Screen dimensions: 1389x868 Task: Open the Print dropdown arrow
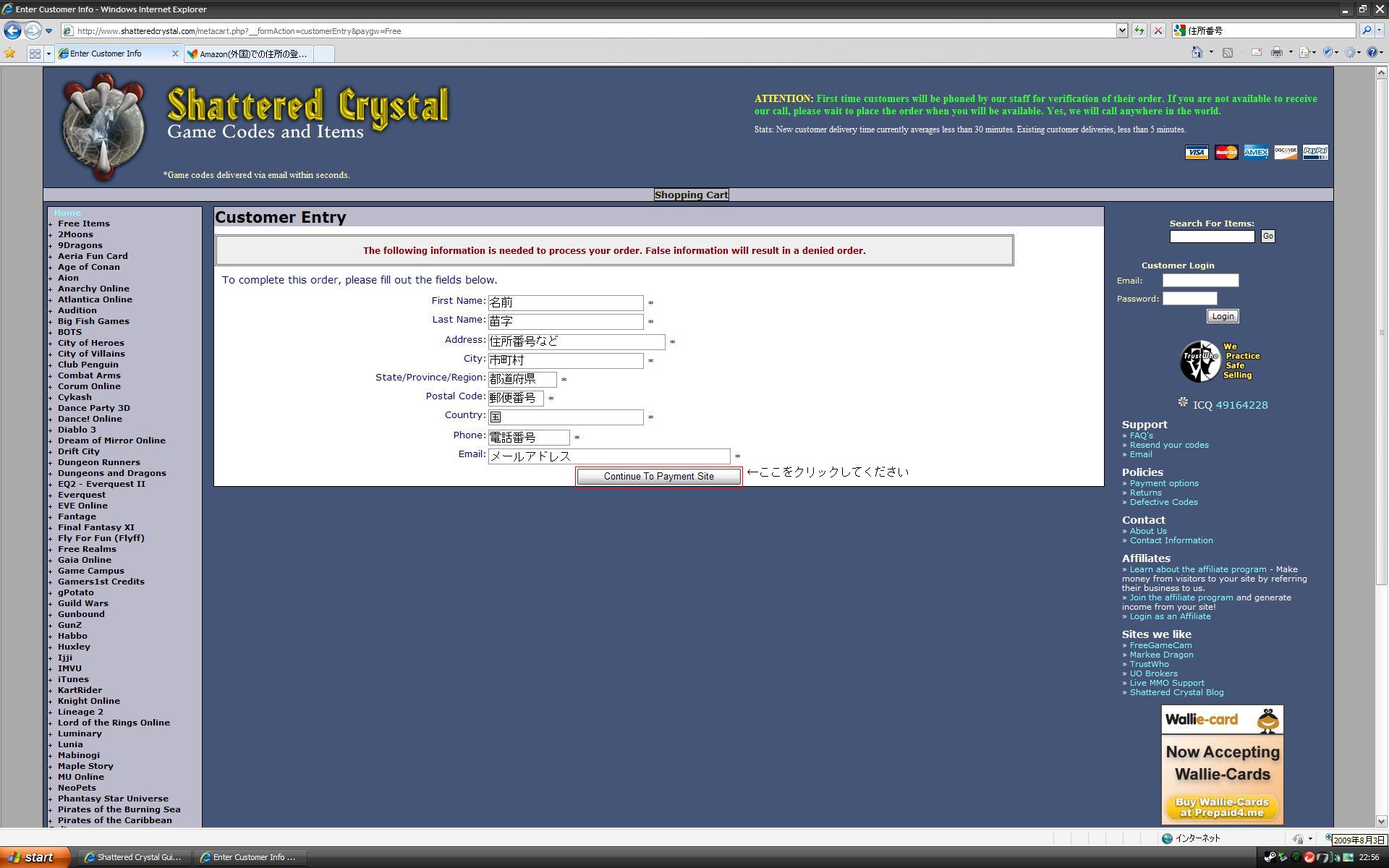1291,52
